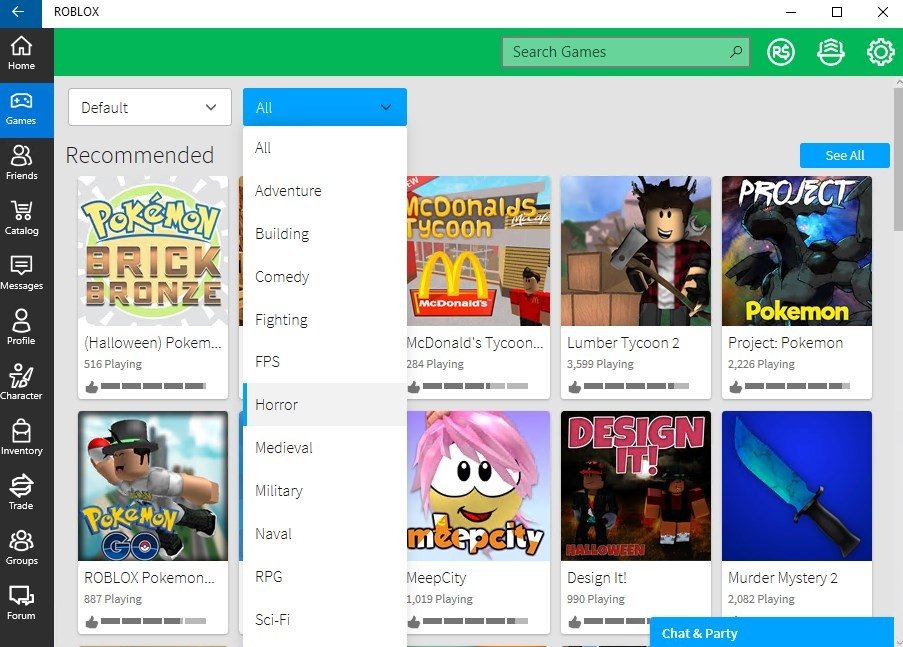
Task: Click See All for Recommended
Action: 844,156
